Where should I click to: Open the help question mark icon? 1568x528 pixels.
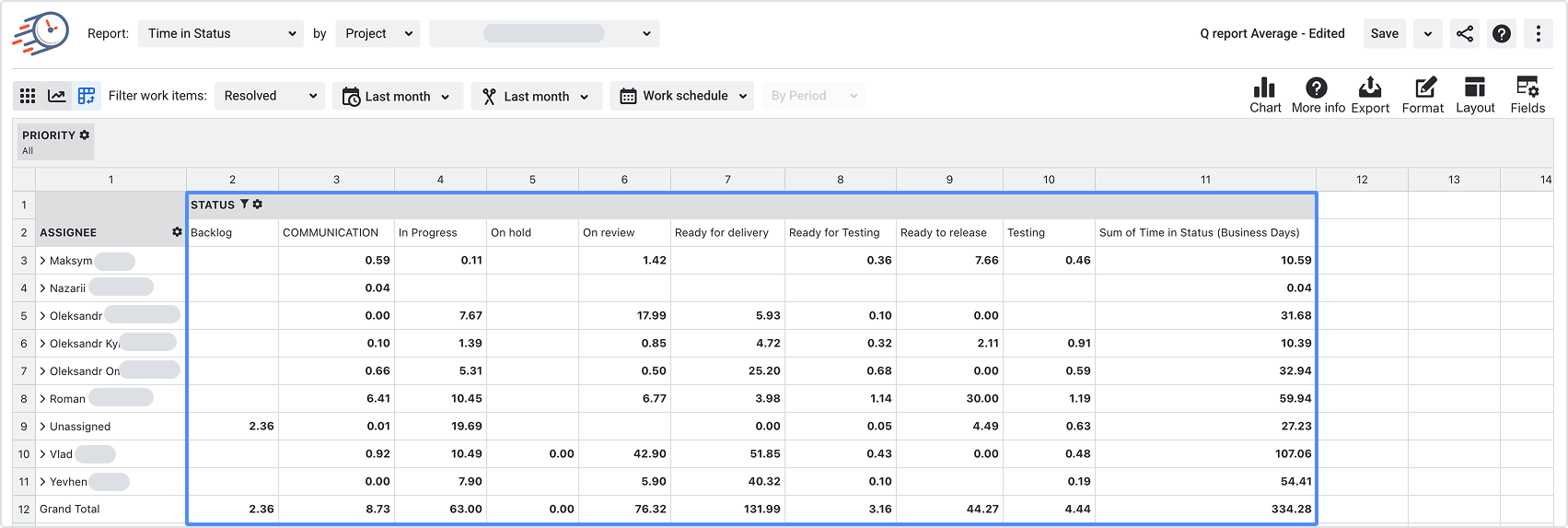[1502, 34]
